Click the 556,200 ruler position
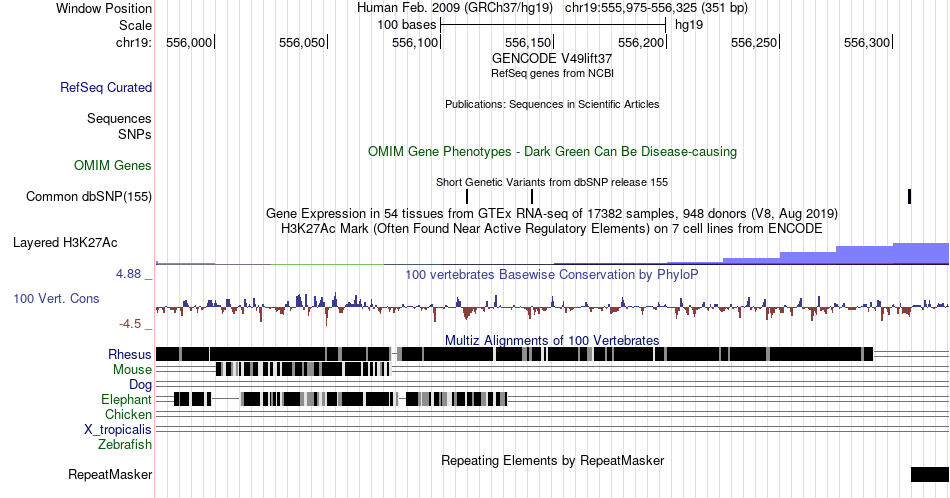The width and height of the screenshot is (950, 498). pos(641,42)
